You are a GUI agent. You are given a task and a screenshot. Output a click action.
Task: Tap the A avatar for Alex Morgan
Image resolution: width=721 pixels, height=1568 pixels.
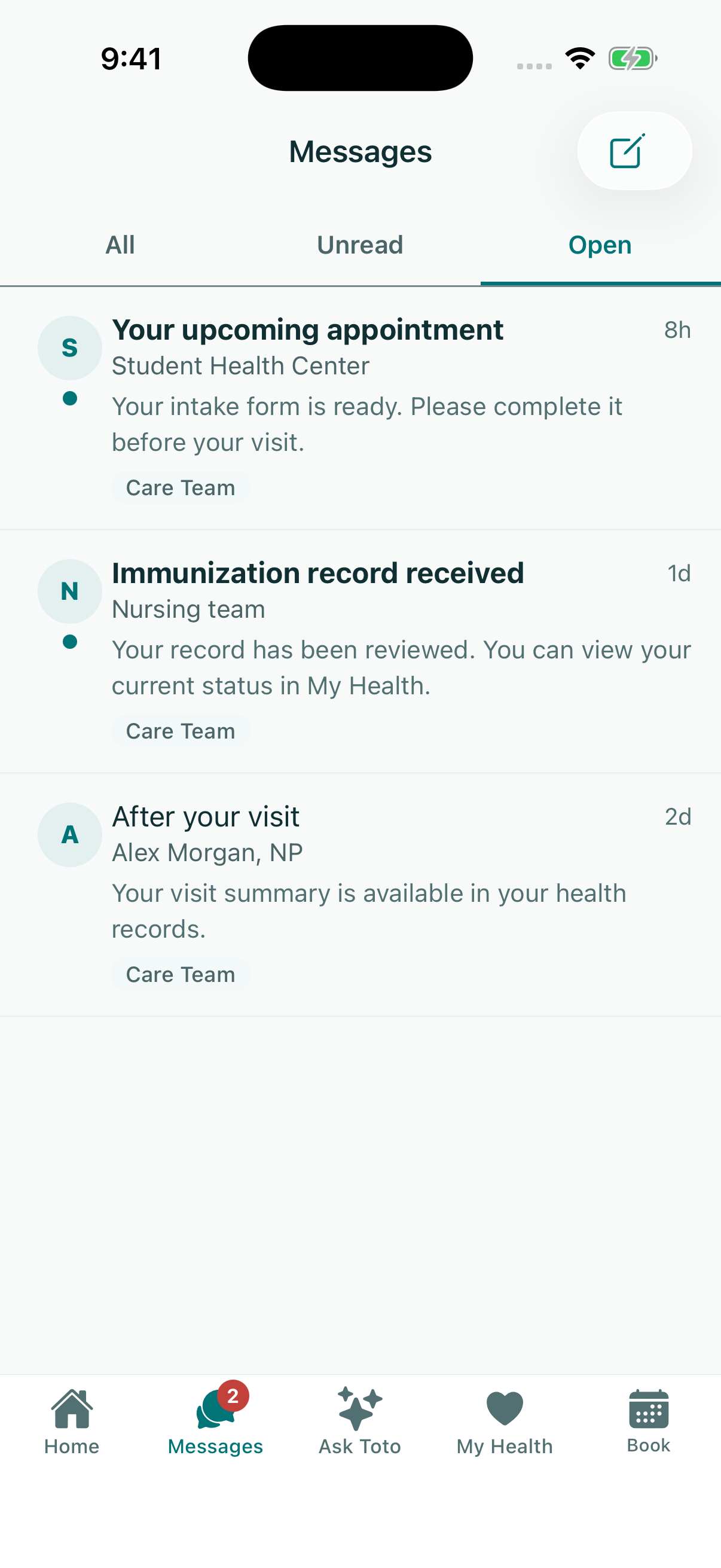tap(70, 834)
